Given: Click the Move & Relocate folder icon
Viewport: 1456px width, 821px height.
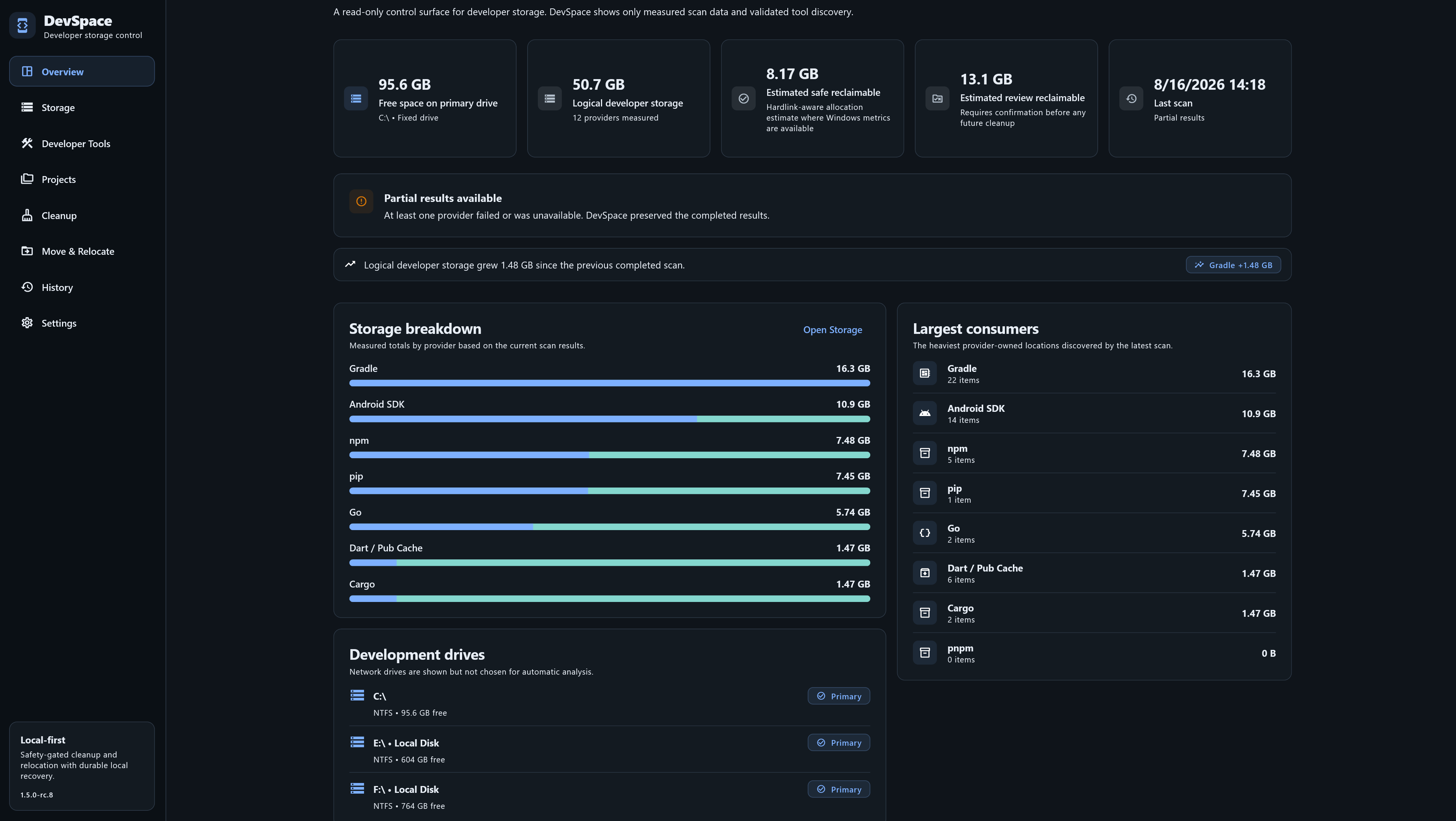Looking at the screenshot, I should [x=27, y=250].
